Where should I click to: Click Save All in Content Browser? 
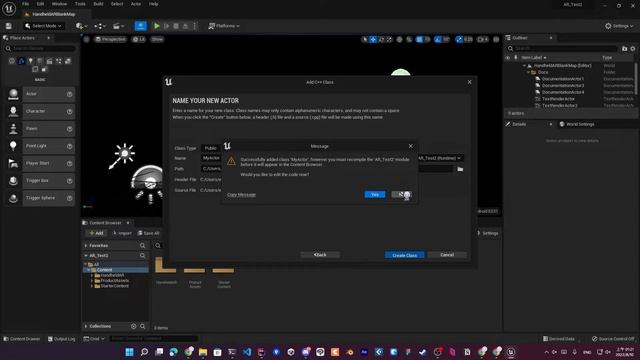coord(148,233)
